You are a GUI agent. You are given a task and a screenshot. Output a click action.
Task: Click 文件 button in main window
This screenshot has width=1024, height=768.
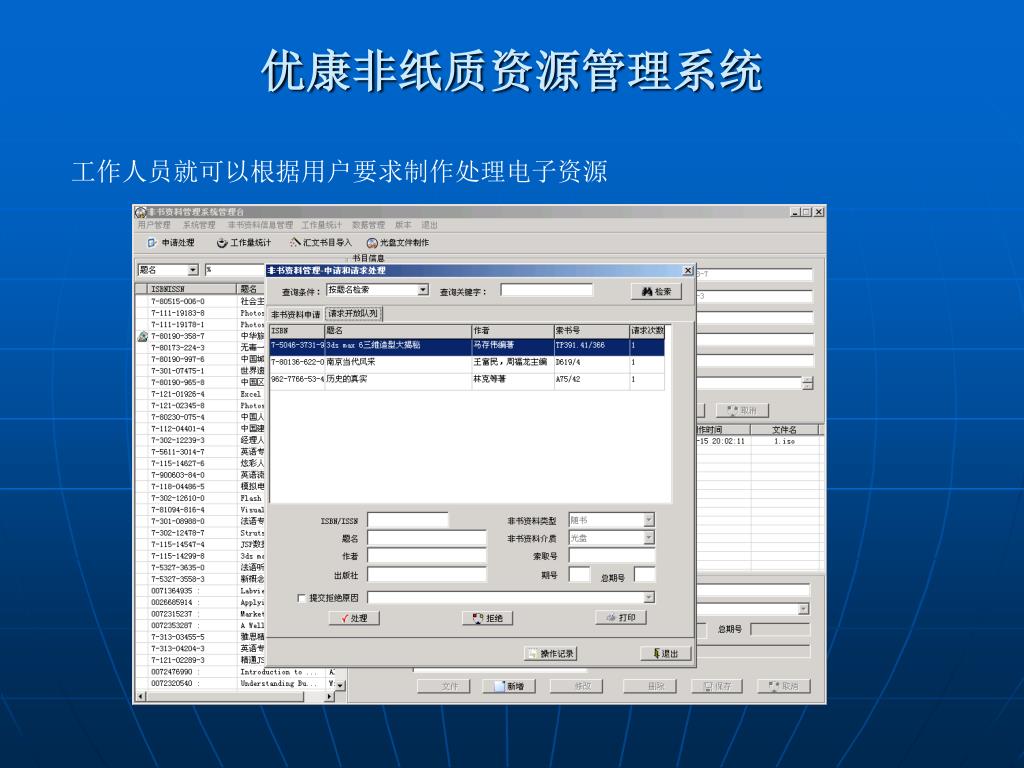[443, 686]
